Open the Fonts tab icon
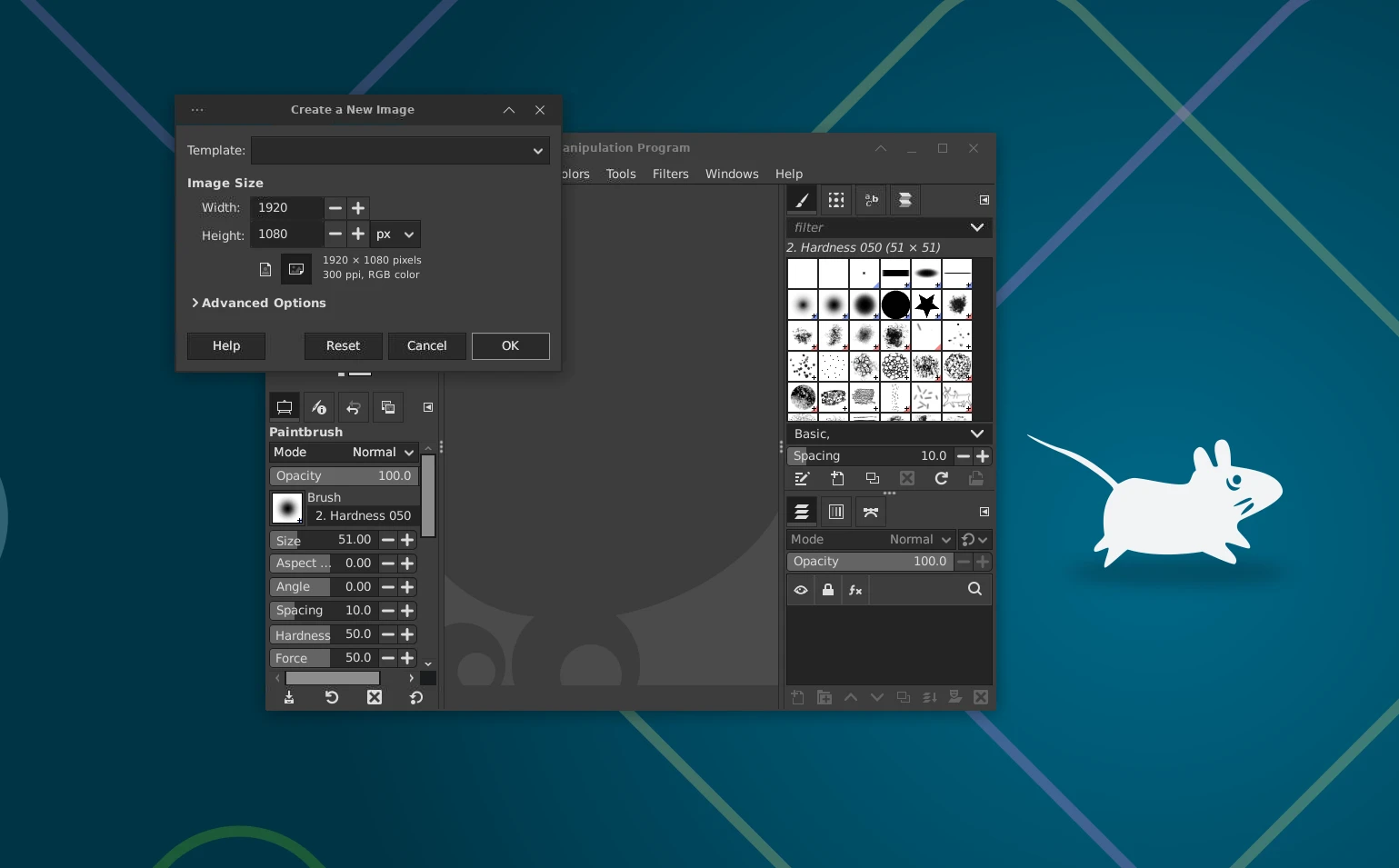This screenshot has width=1399, height=868. click(x=871, y=200)
